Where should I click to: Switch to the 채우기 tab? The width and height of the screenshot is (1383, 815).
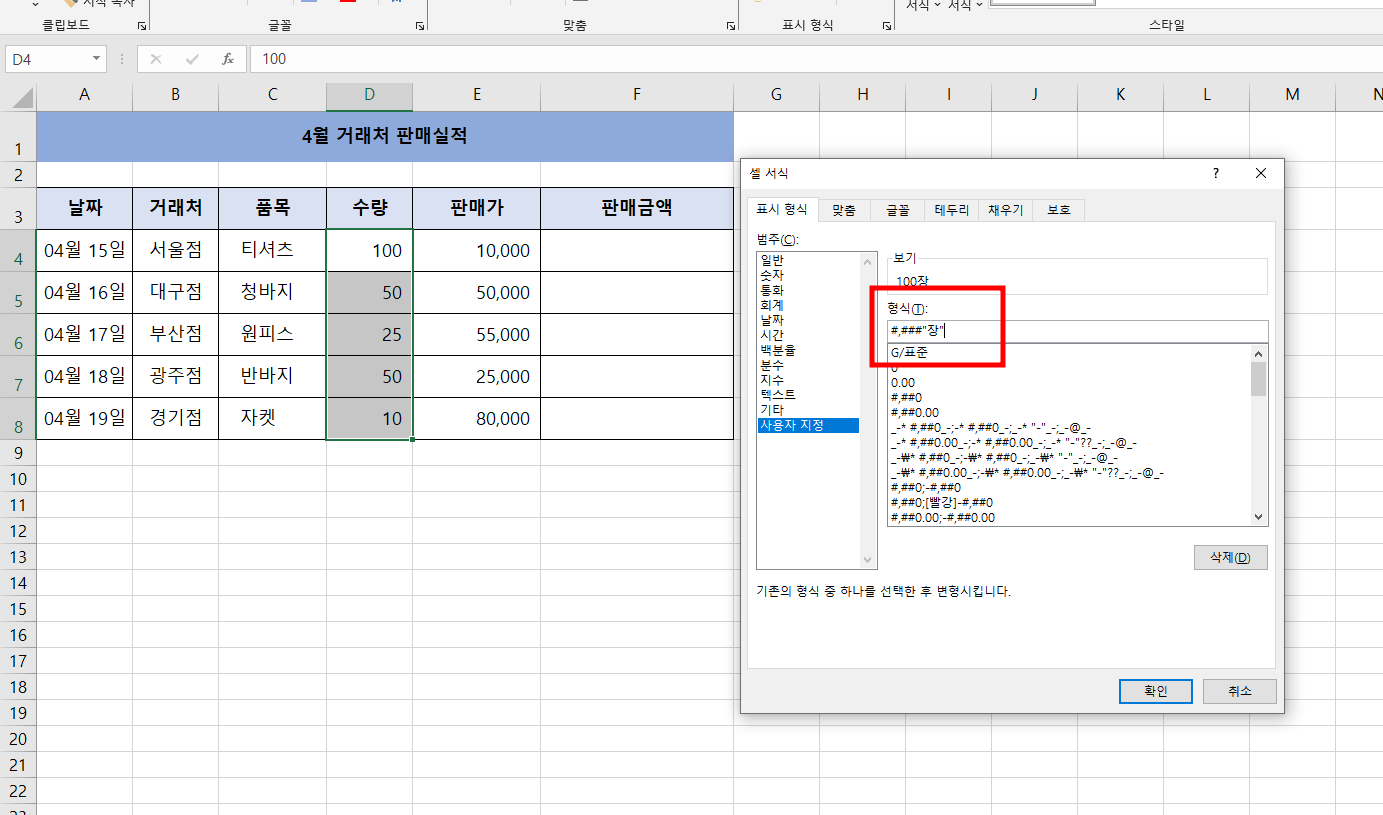(x=1005, y=211)
